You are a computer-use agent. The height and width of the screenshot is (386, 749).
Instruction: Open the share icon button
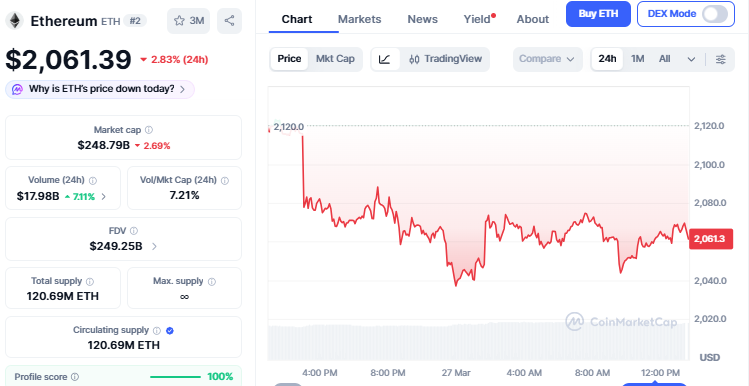229,21
